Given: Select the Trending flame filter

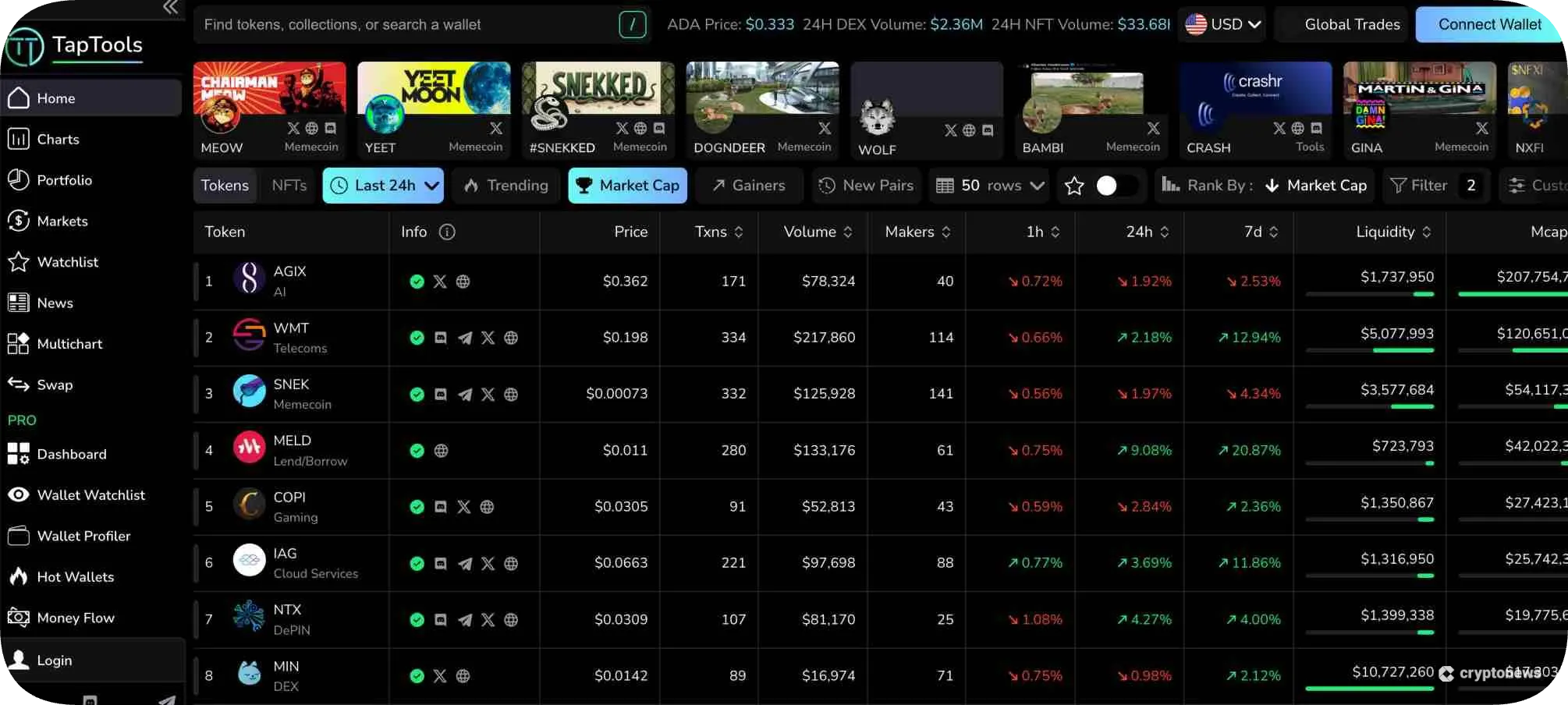Looking at the screenshot, I should tap(506, 186).
